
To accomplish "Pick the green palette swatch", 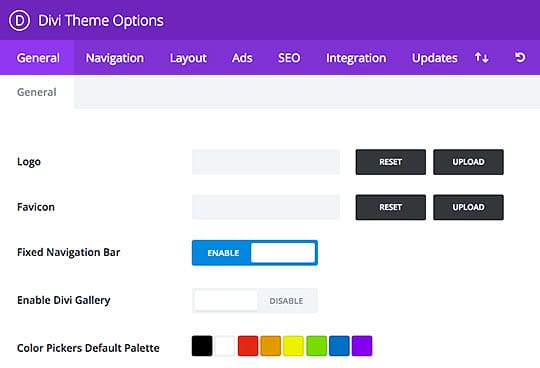I will click(316, 346).
